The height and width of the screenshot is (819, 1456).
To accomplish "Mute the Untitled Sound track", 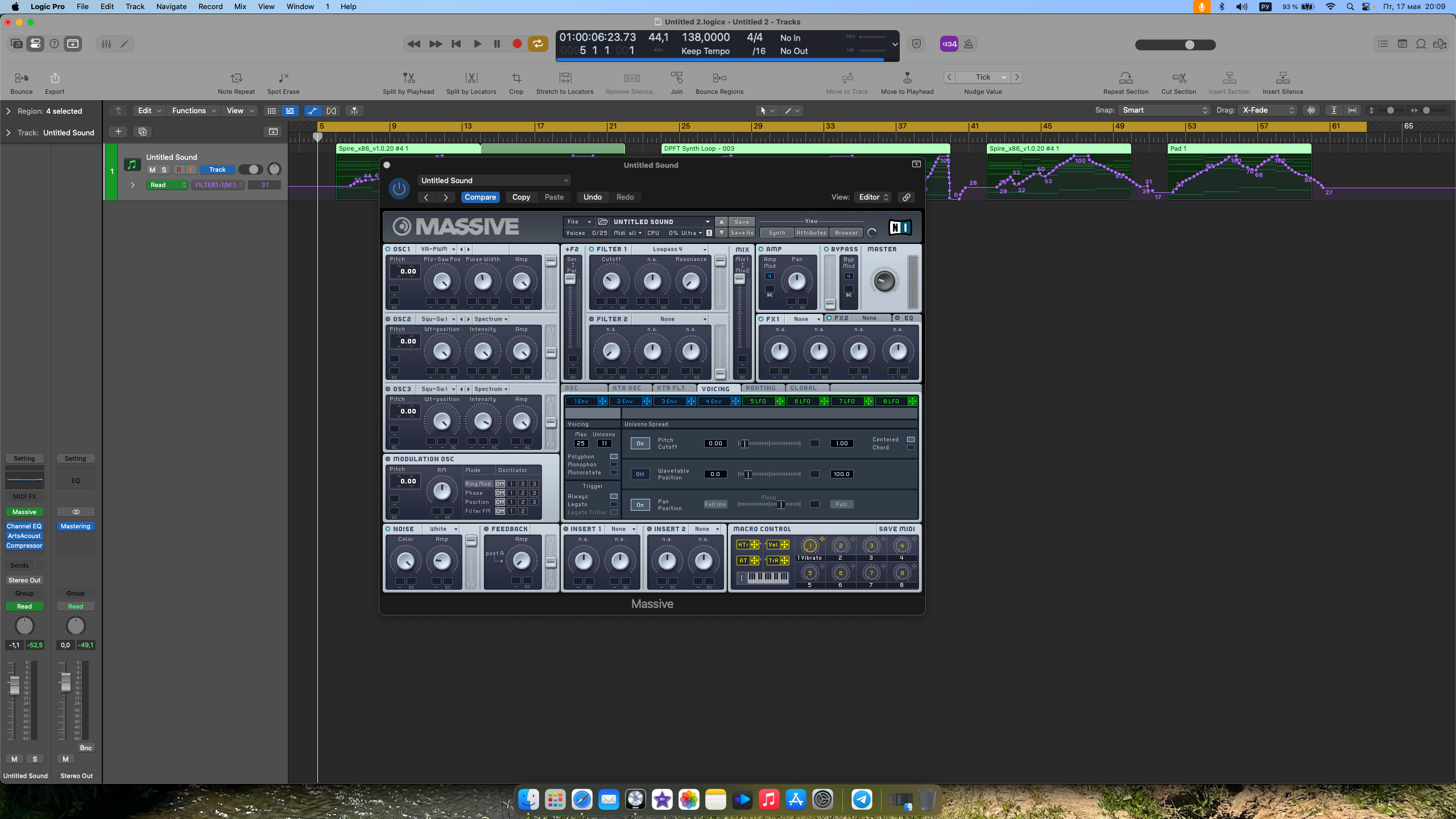I will (x=152, y=169).
